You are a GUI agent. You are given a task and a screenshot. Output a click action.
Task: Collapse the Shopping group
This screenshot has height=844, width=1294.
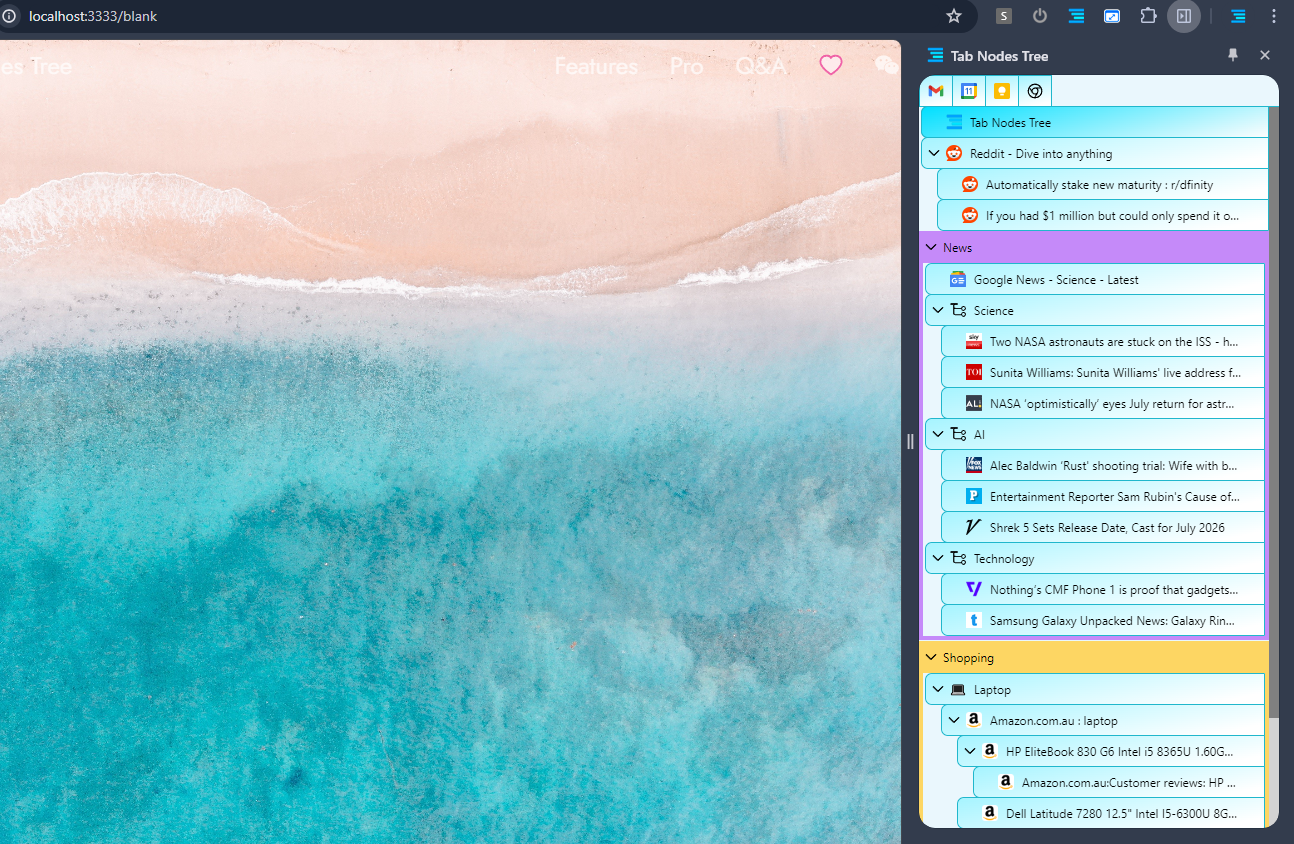coord(930,658)
